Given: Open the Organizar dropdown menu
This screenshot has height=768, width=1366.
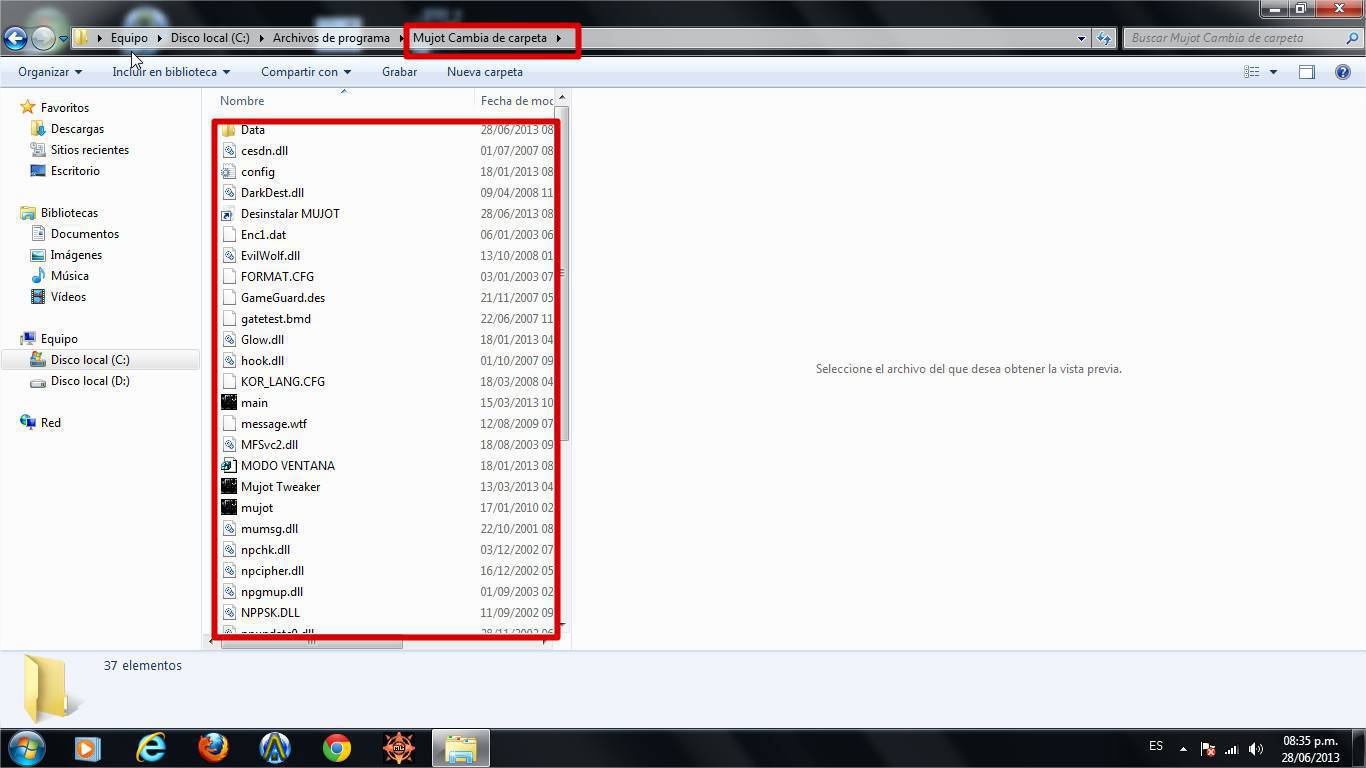Looking at the screenshot, I should pyautogui.click(x=50, y=72).
